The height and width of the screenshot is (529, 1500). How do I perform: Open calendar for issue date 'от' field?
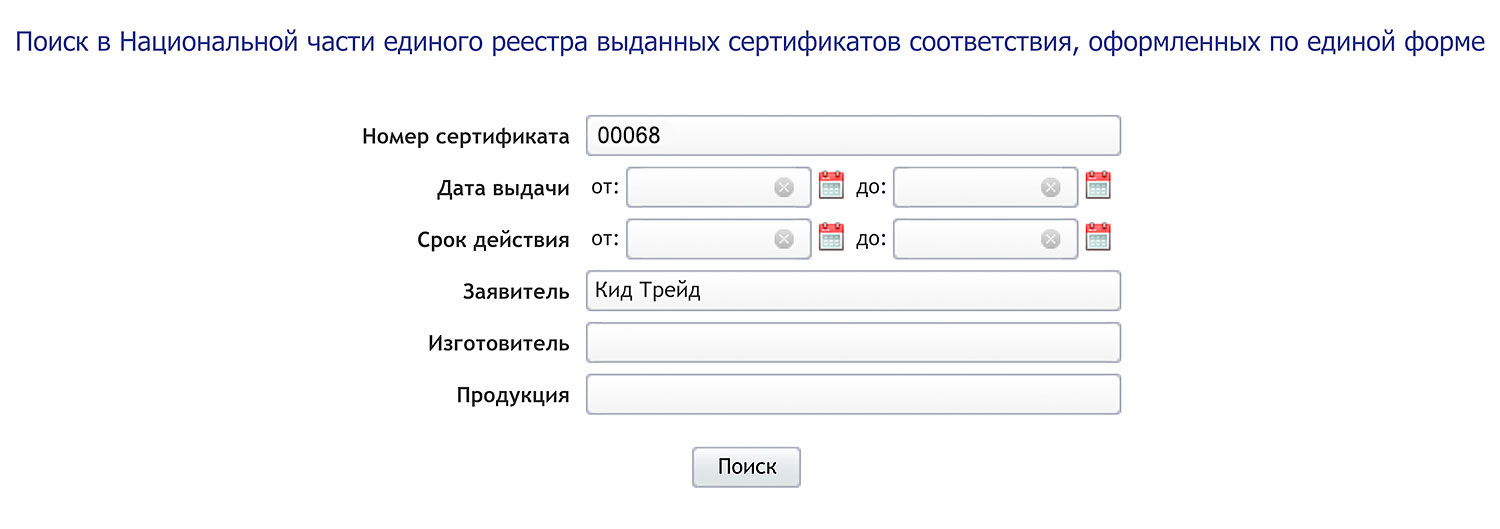[x=832, y=186]
